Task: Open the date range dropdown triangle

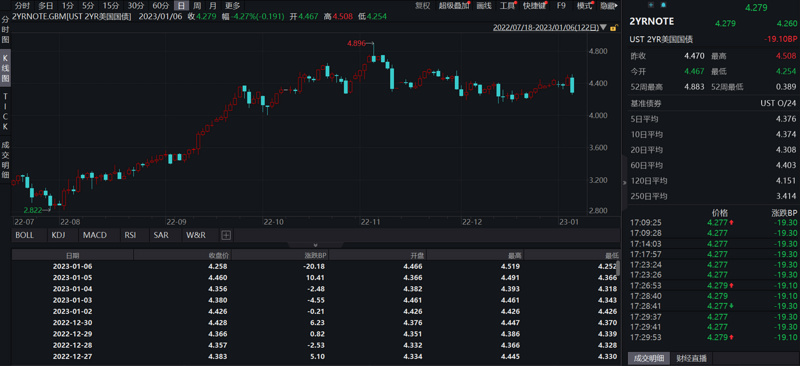Action: 604,28
